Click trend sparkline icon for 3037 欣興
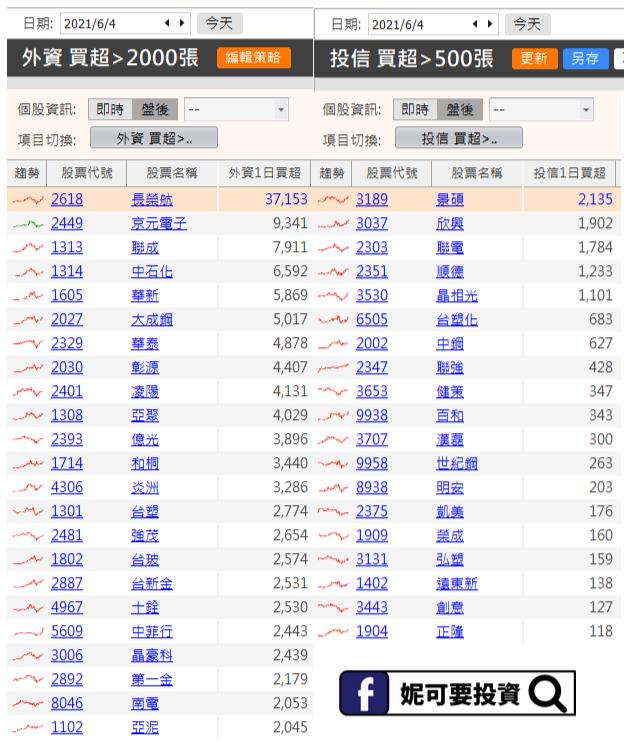The width and height of the screenshot is (627, 742). tap(333, 224)
